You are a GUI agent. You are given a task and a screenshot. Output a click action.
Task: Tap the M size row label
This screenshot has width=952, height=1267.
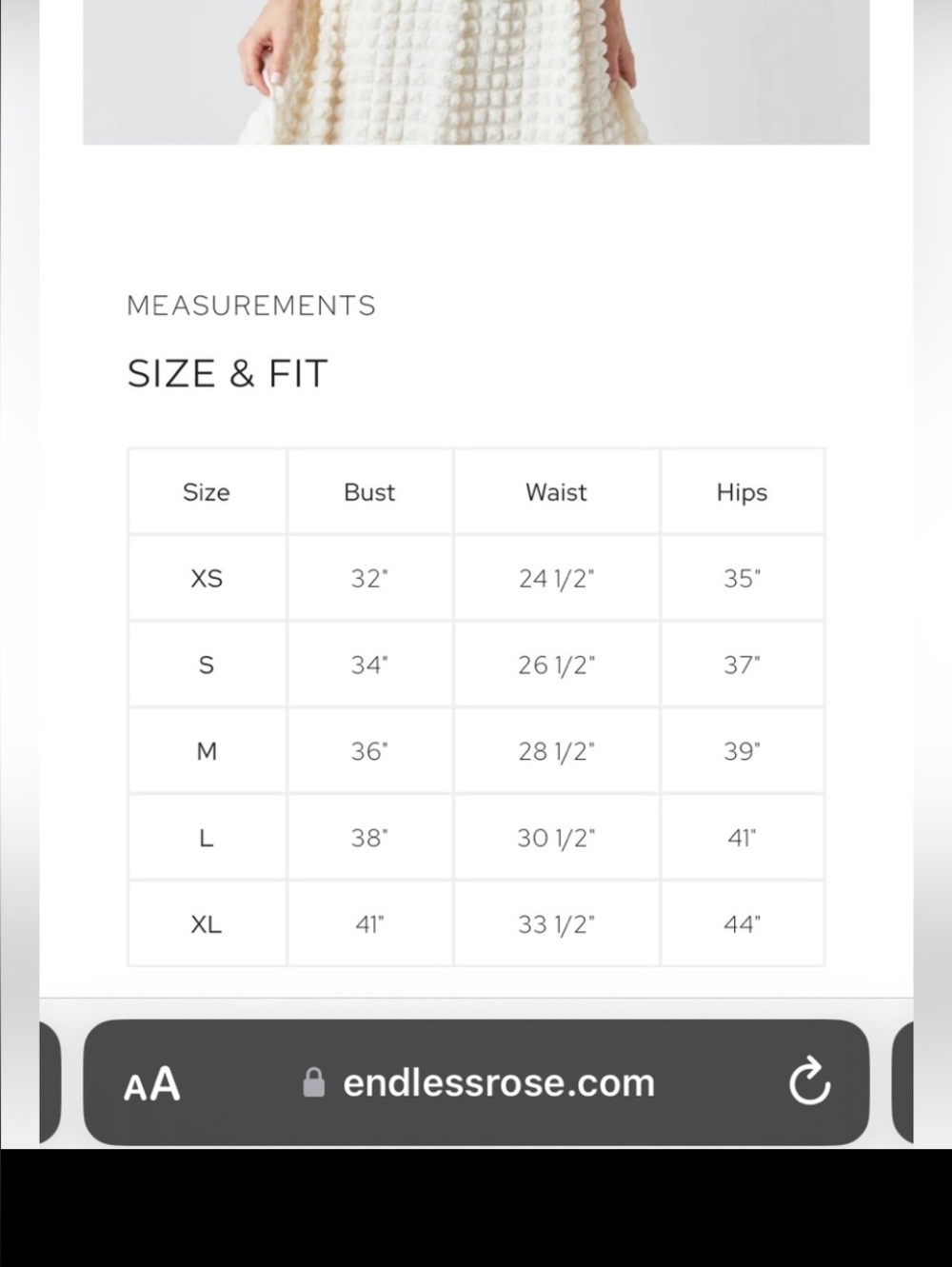click(x=207, y=751)
